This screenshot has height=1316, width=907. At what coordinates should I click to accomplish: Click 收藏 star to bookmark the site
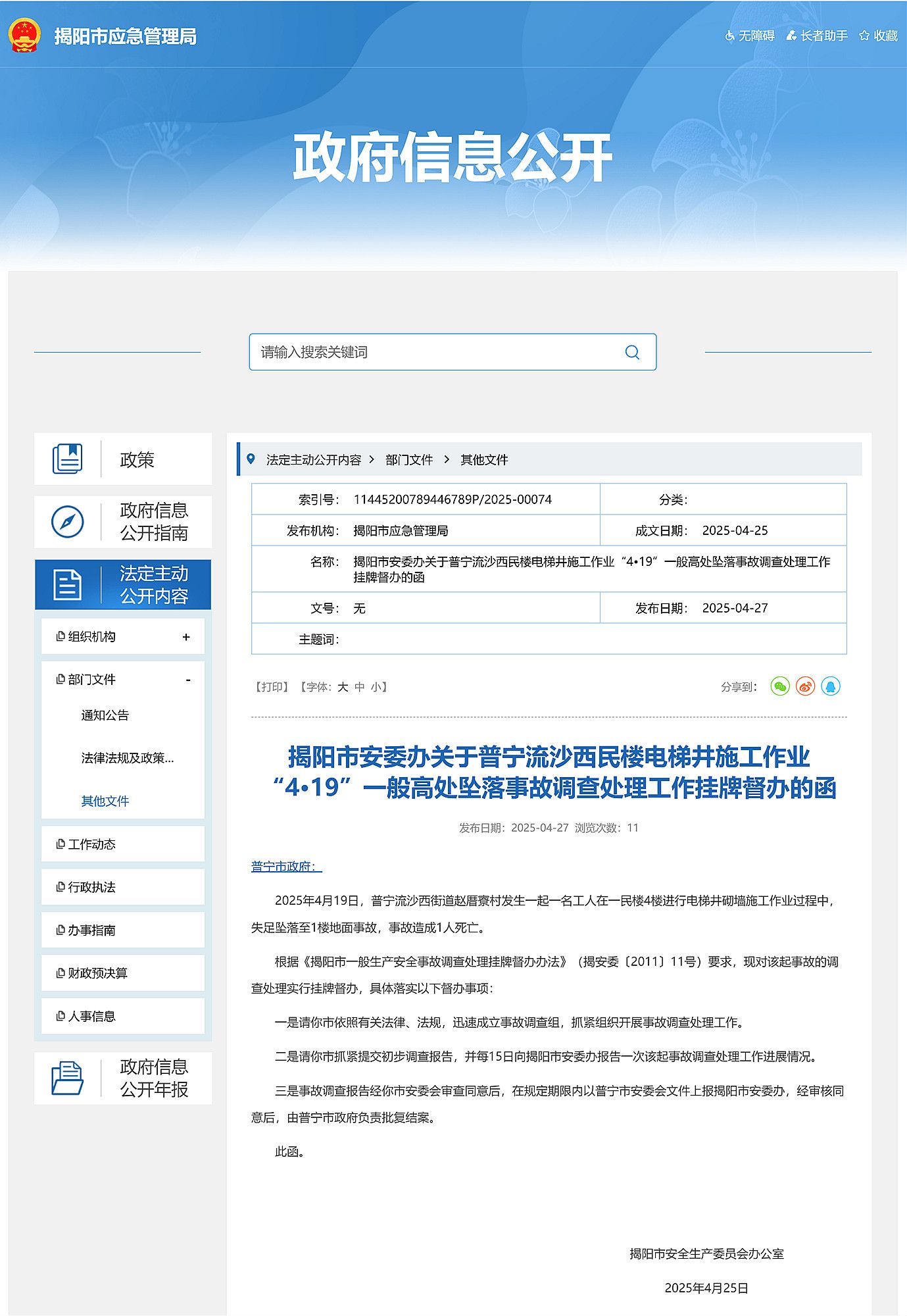(878, 36)
